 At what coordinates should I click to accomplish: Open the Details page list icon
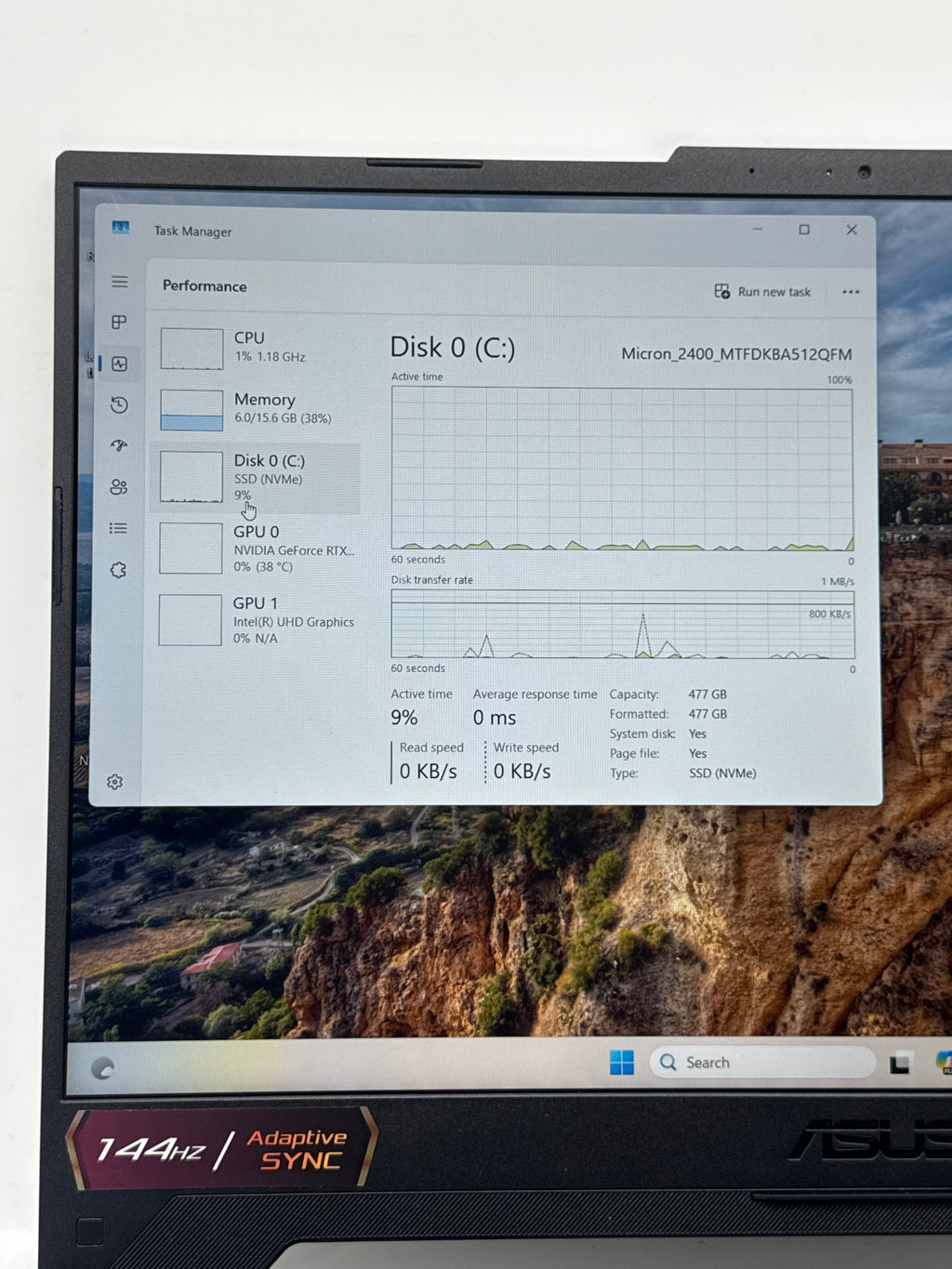pyautogui.click(x=118, y=528)
